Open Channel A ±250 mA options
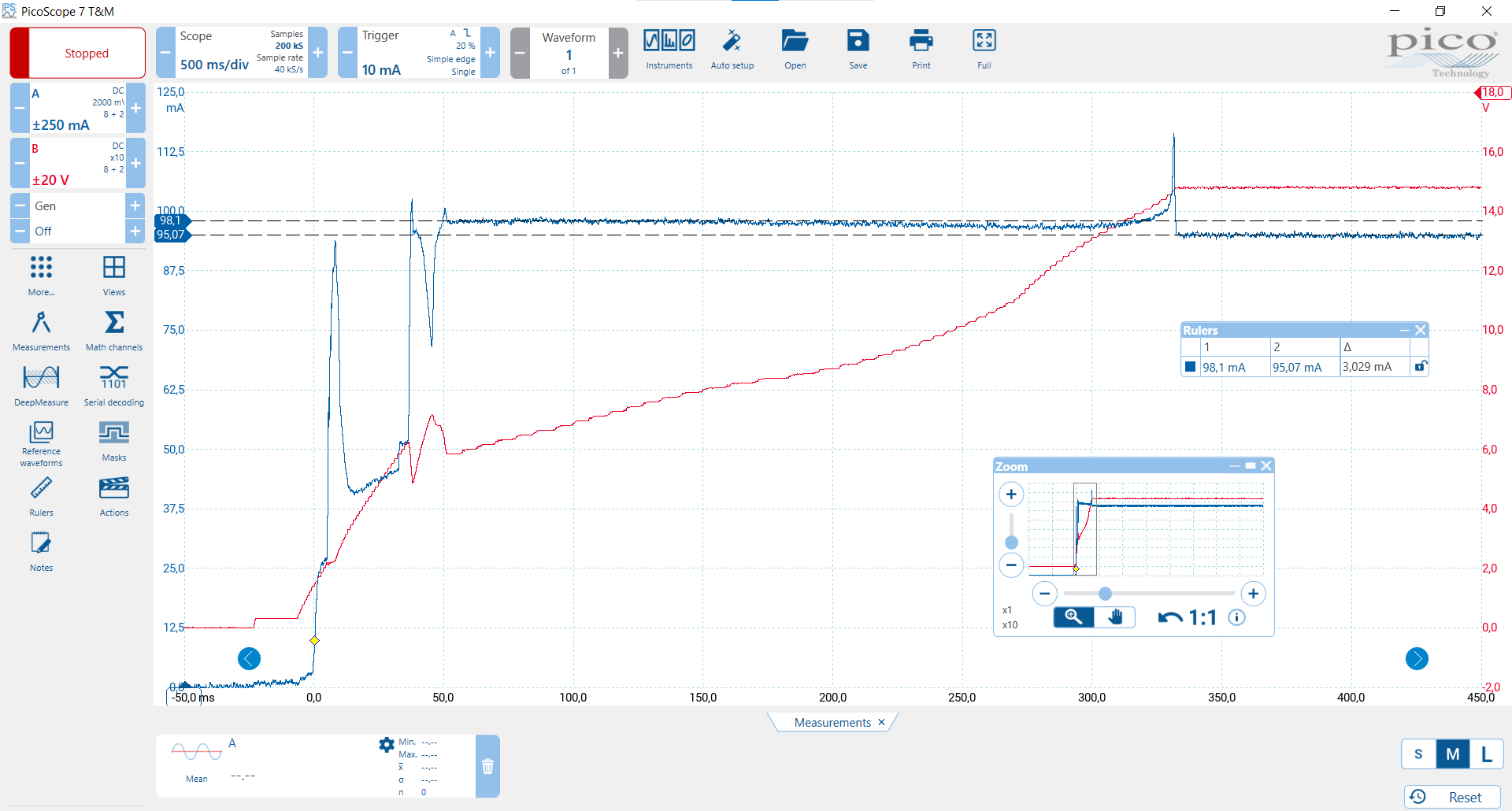This screenshot has height=811, width=1512. (x=77, y=108)
